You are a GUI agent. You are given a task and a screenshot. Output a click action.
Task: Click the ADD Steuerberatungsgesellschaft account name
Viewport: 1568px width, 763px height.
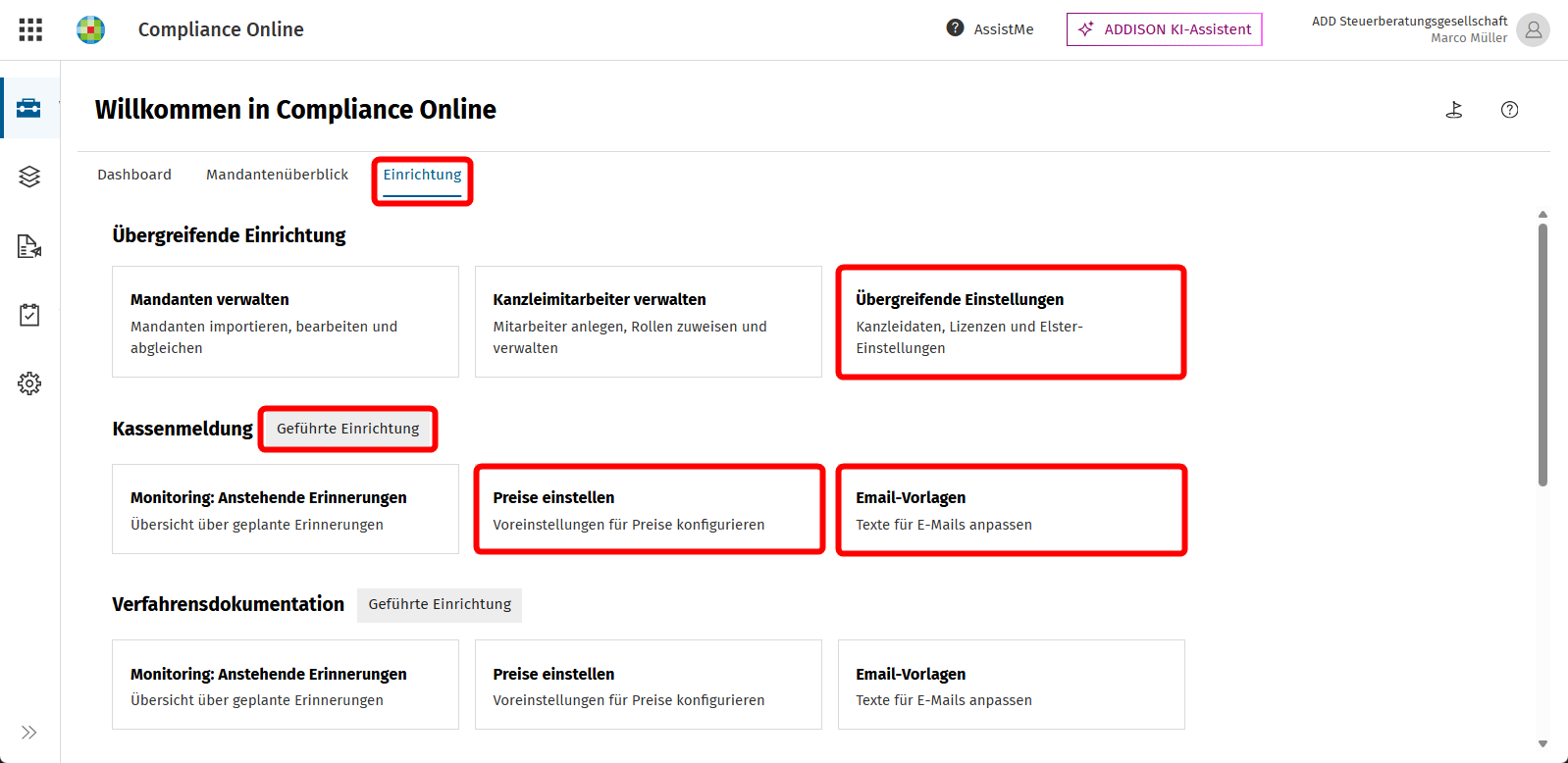tap(1409, 21)
